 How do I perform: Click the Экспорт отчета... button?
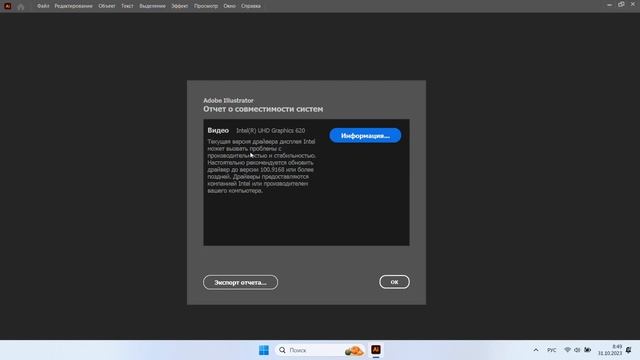click(x=240, y=282)
